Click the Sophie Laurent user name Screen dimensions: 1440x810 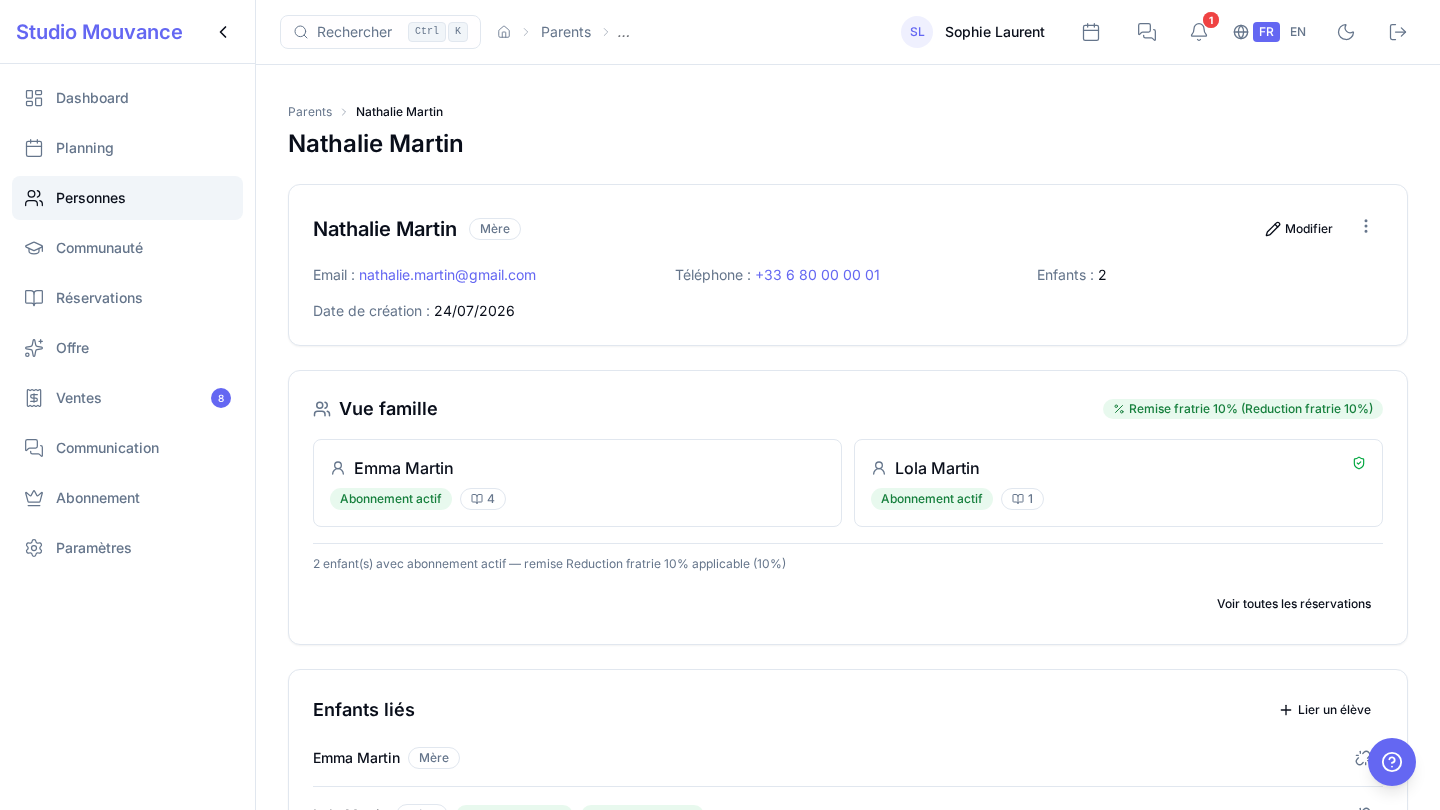pyautogui.click(x=995, y=32)
